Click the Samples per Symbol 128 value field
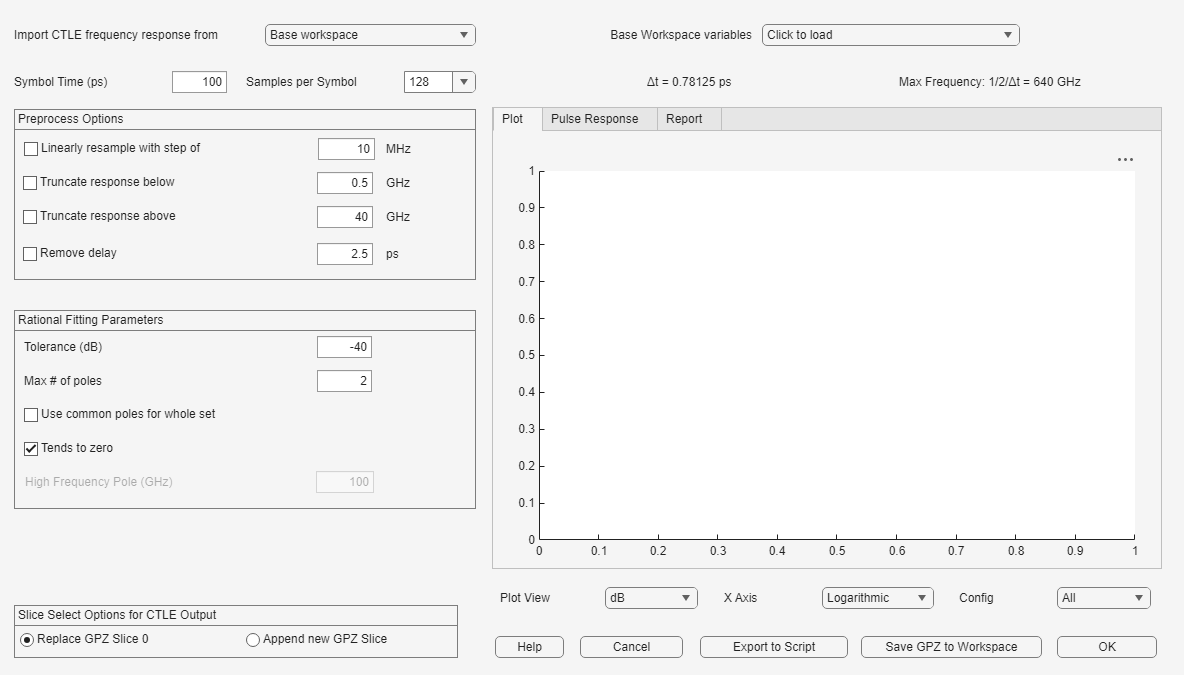Image resolution: width=1184 pixels, height=675 pixels. pos(428,82)
